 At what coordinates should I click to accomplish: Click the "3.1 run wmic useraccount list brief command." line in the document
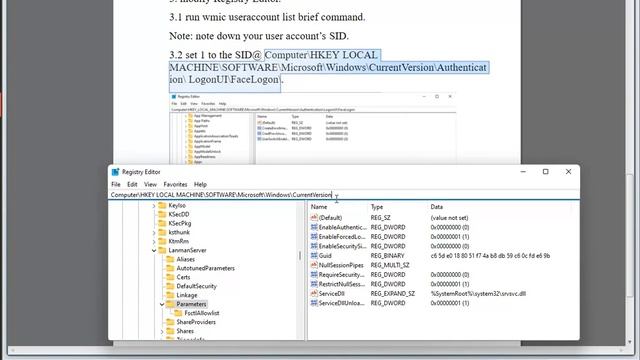click(267, 17)
